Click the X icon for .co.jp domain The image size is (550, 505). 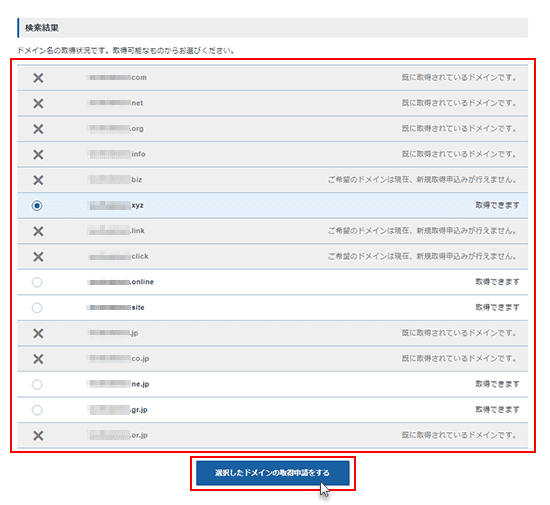pyautogui.click(x=38, y=359)
